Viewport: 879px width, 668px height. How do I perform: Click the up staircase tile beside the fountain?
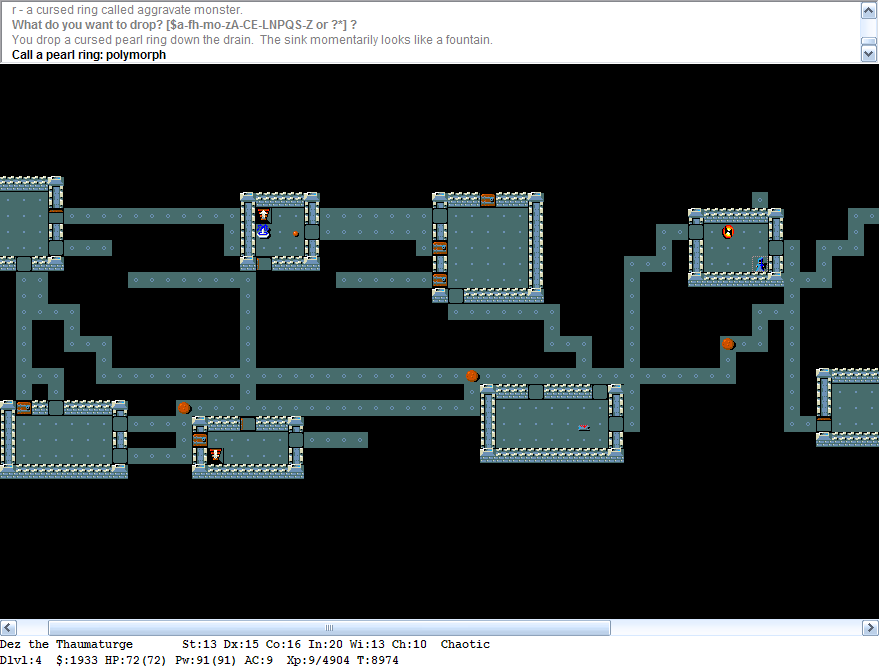[x=263, y=215]
